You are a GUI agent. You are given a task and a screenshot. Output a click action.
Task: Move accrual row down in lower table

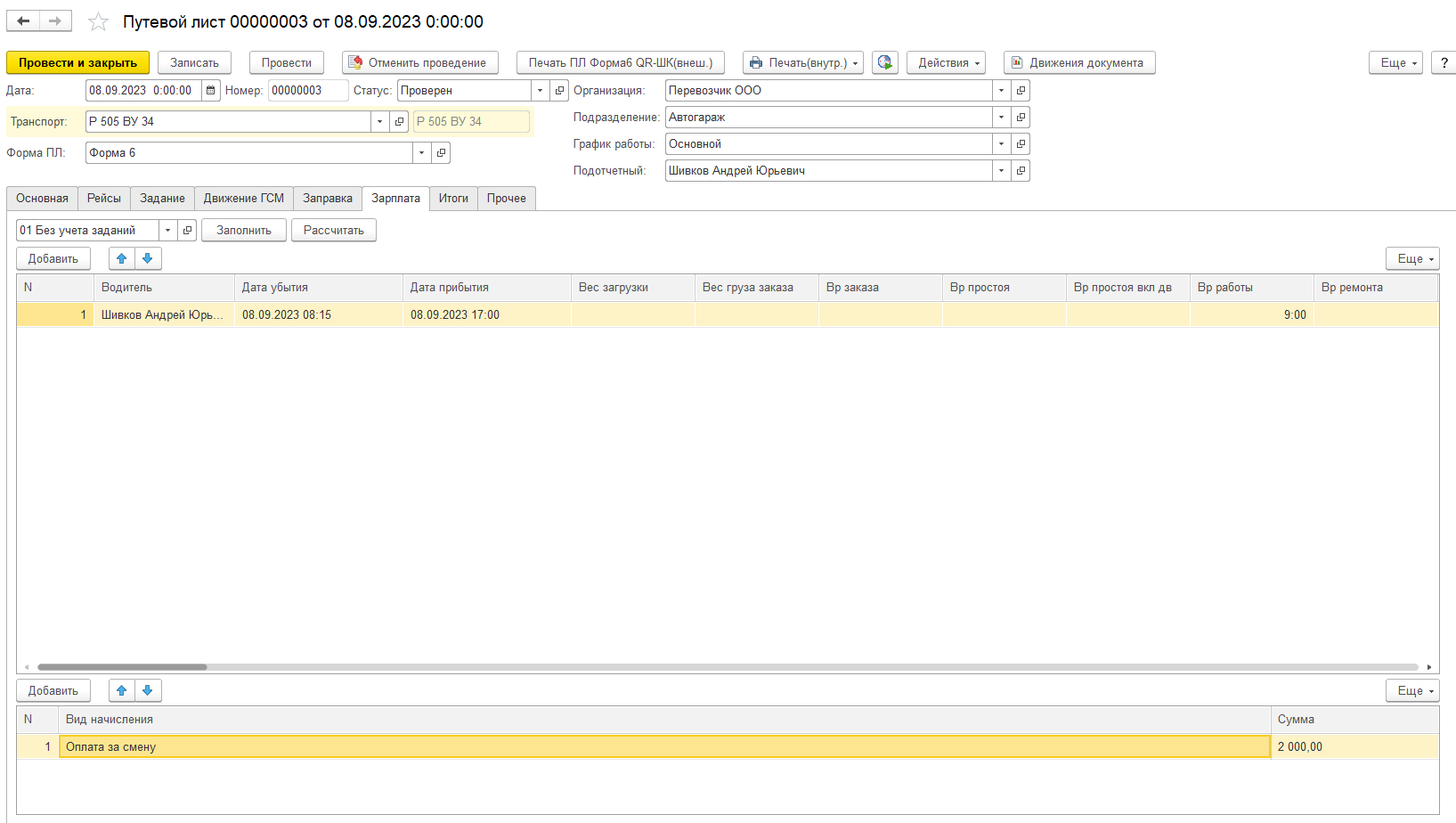(148, 690)
